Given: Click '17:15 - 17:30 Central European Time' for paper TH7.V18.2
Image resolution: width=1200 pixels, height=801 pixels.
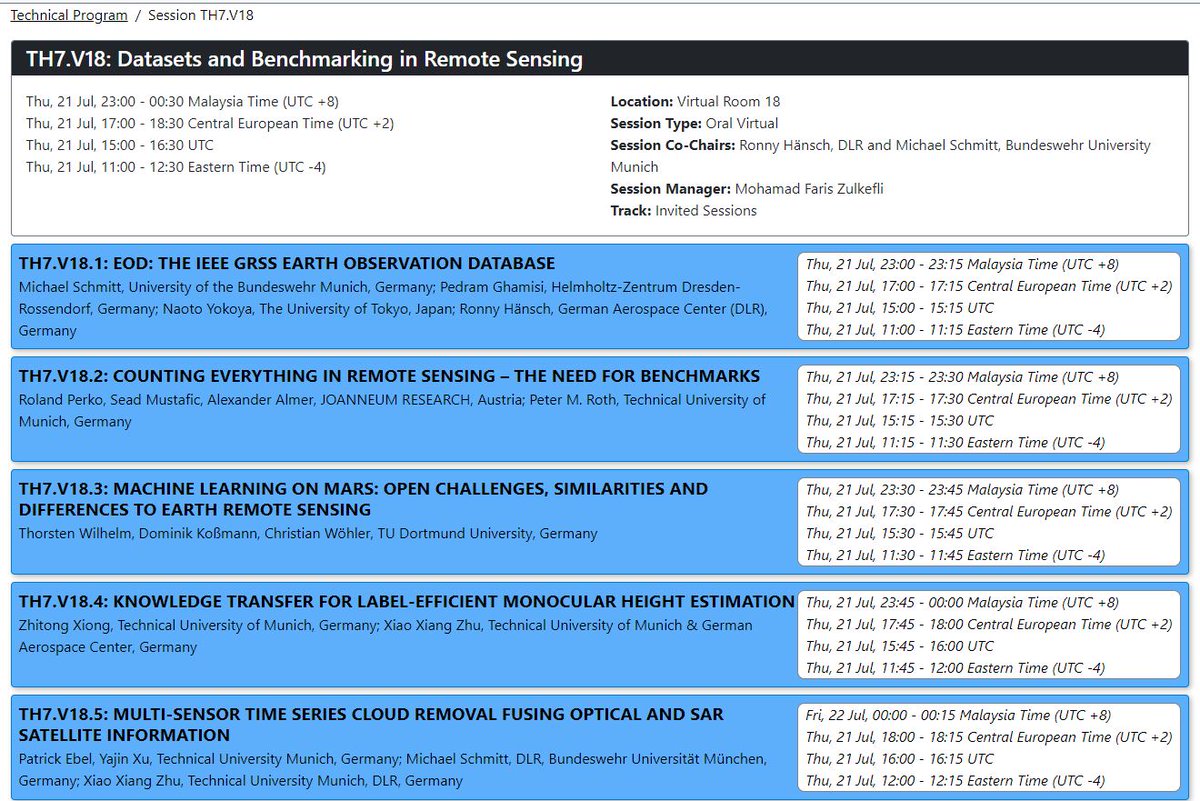Looking at the screenshot, I should tap(988, 399).
